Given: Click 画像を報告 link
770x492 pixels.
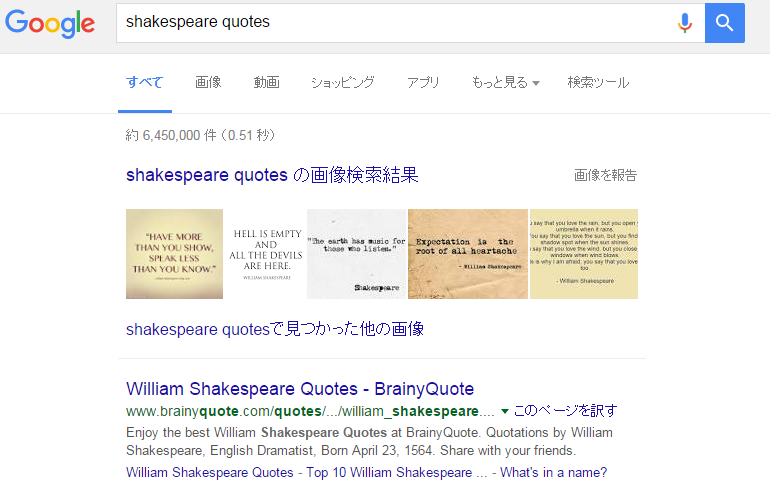Looking at the screenshot, I should pos(605,175).
